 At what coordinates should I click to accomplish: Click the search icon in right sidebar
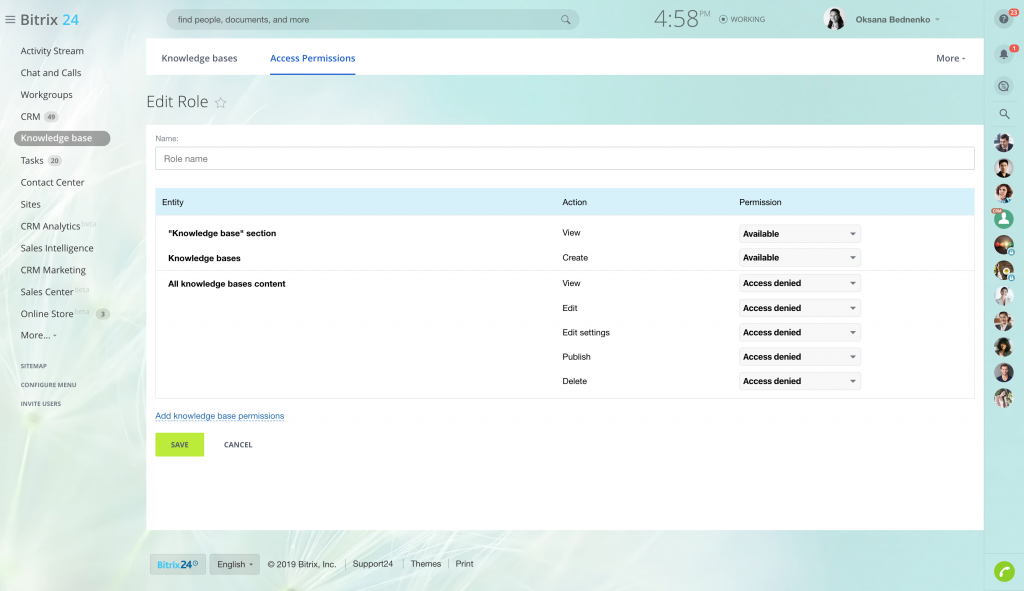[x=1004, y=114]
